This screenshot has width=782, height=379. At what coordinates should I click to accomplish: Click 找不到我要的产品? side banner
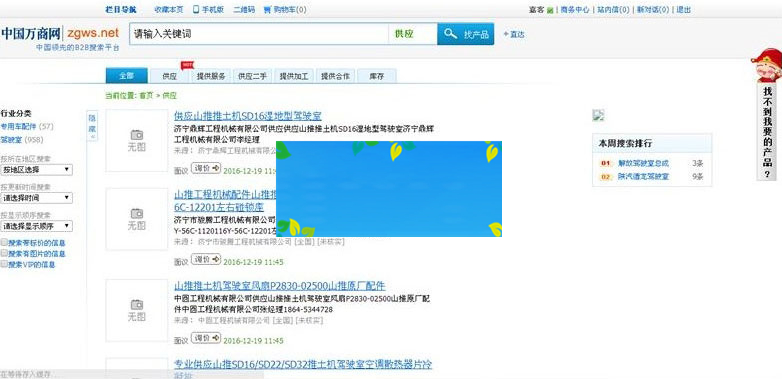(768, 132)
